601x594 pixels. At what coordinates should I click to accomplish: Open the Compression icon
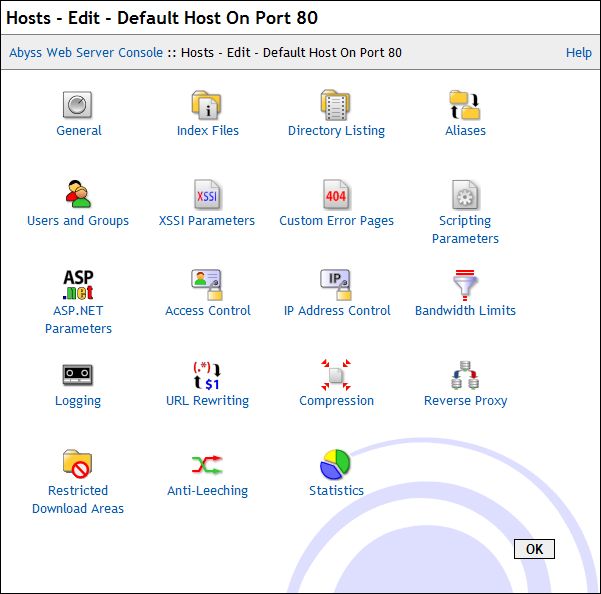[x=336, y=374]
